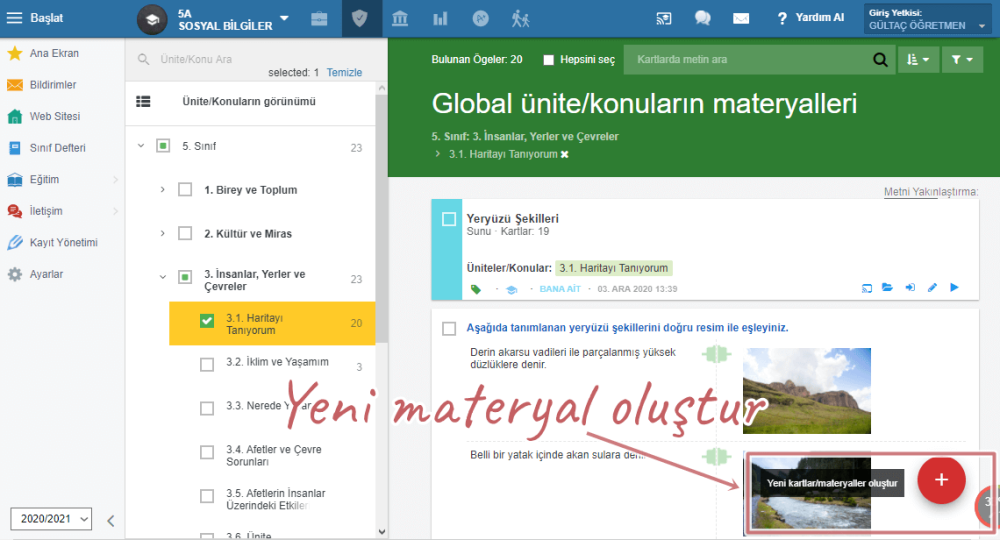The height and width of the screenshot is (540, 1000).
Task: Click the sign-in arrow icon on Yeryüzü Şekilleri card
Action: point(910,288)
